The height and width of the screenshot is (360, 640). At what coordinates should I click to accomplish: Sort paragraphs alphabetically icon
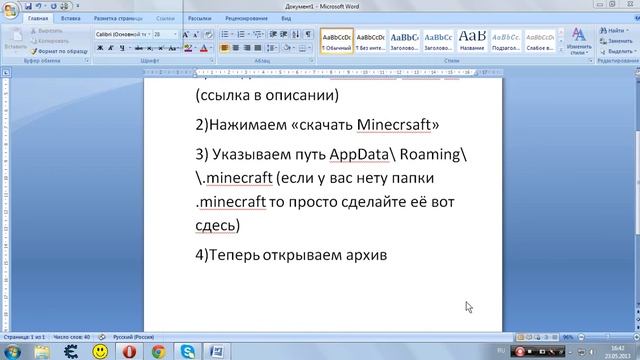point(296,35)
